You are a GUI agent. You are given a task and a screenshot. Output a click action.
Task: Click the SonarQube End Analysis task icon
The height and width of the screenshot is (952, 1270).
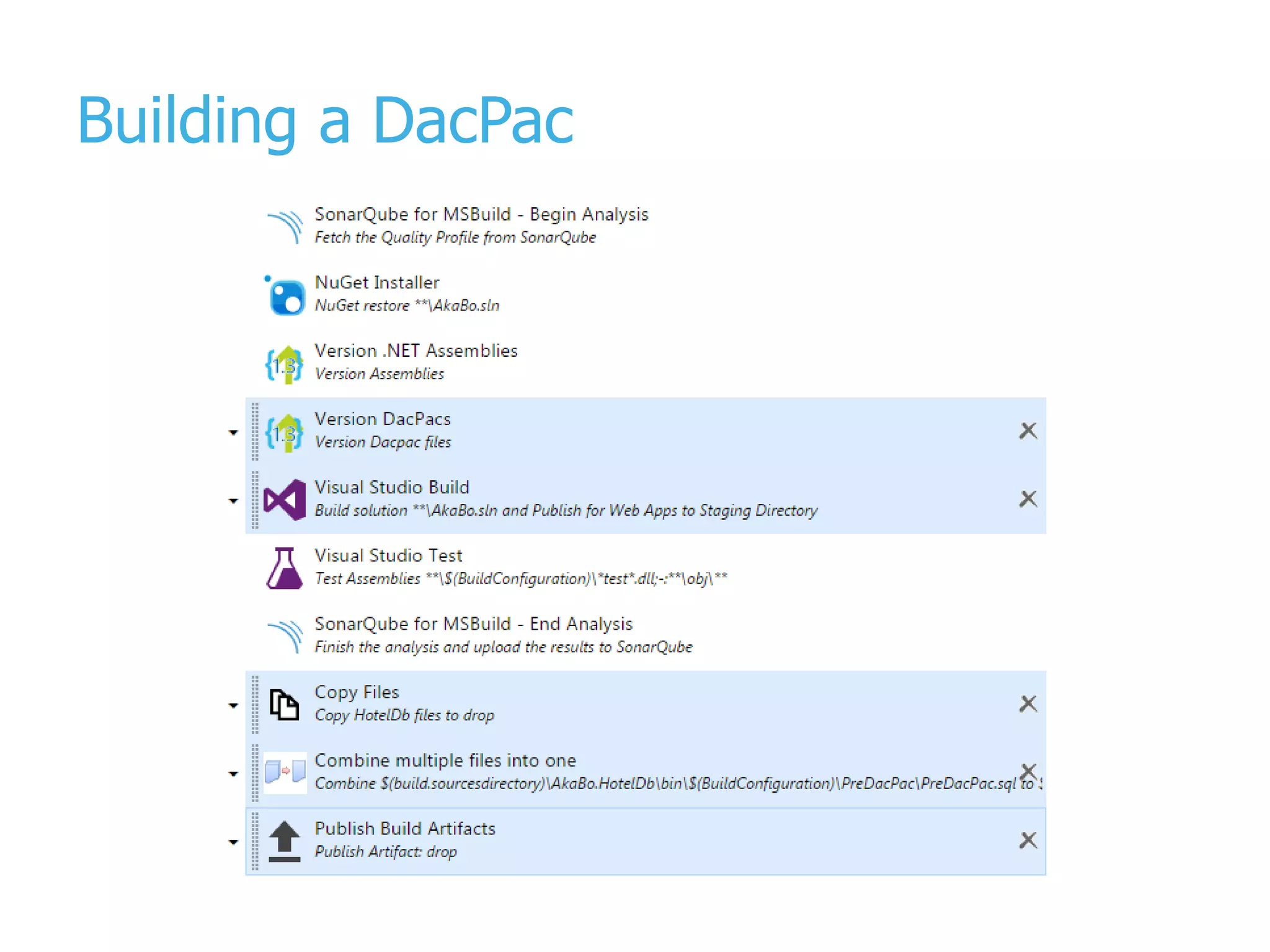285,636
